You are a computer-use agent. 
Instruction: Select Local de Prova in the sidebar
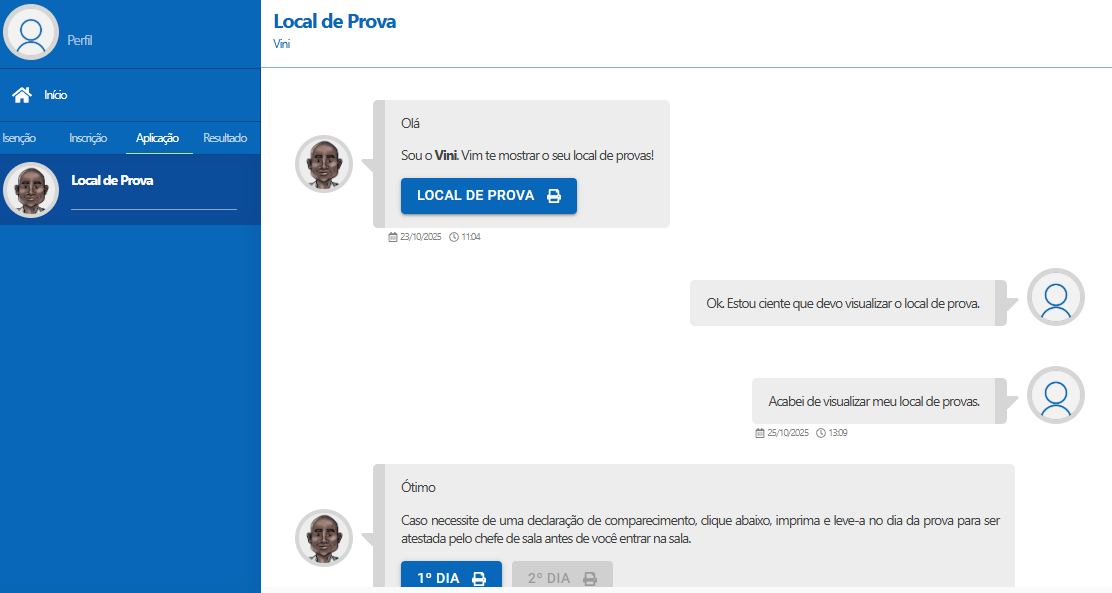(110, 180)
